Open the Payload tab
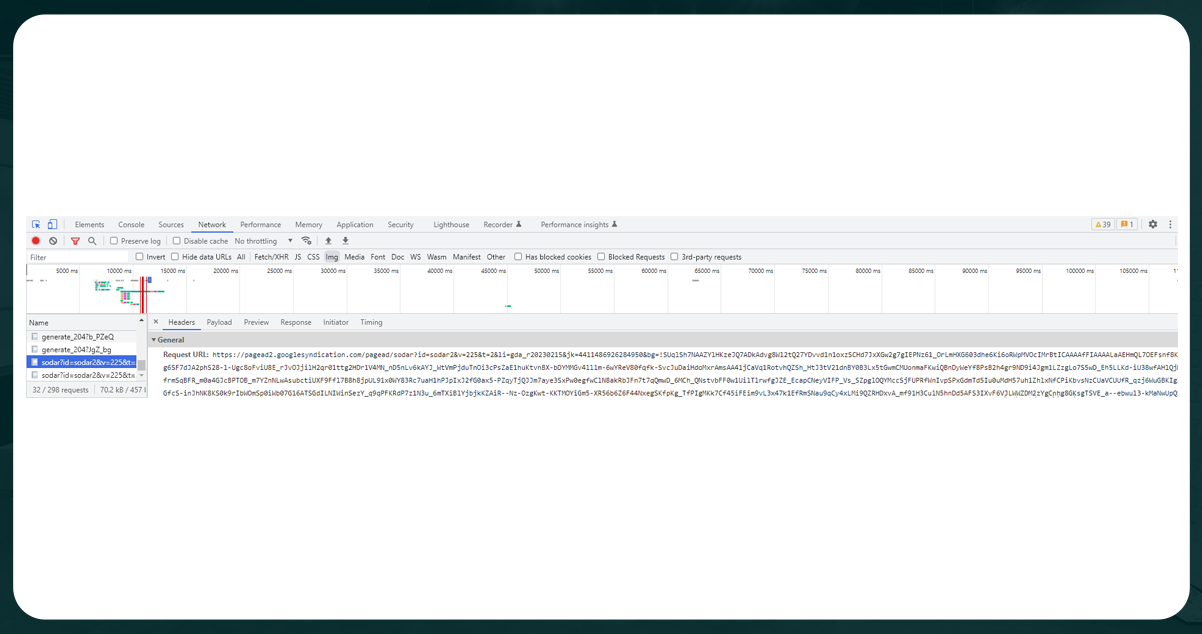Screen dimensions: 1202x634 [219, 322]
